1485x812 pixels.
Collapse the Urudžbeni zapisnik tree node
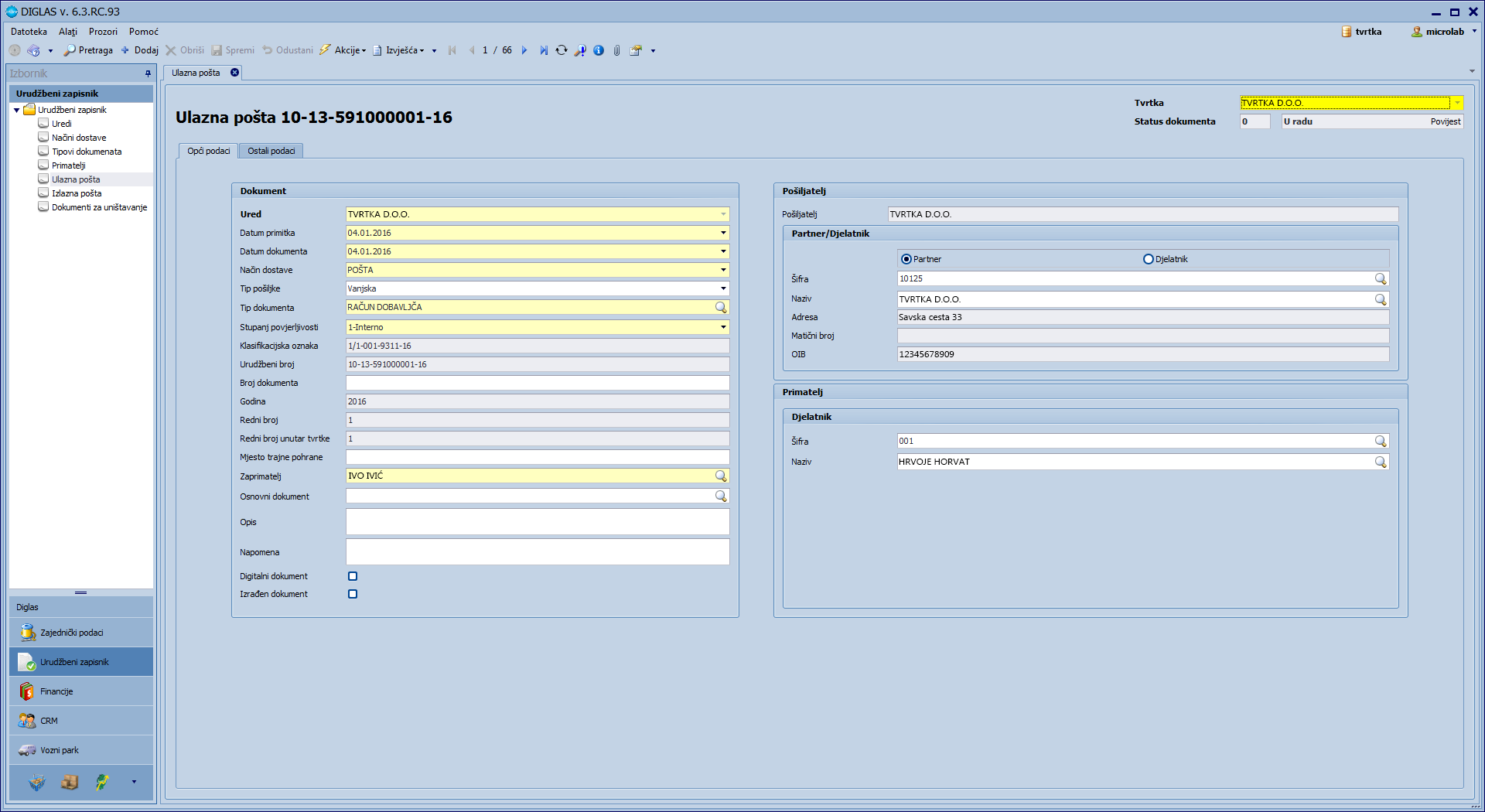click(17, 110)
